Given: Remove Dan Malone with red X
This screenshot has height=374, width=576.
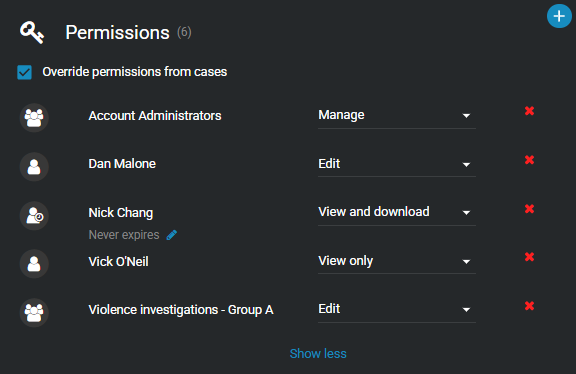Looking at the screenshot, I should 529,159.
